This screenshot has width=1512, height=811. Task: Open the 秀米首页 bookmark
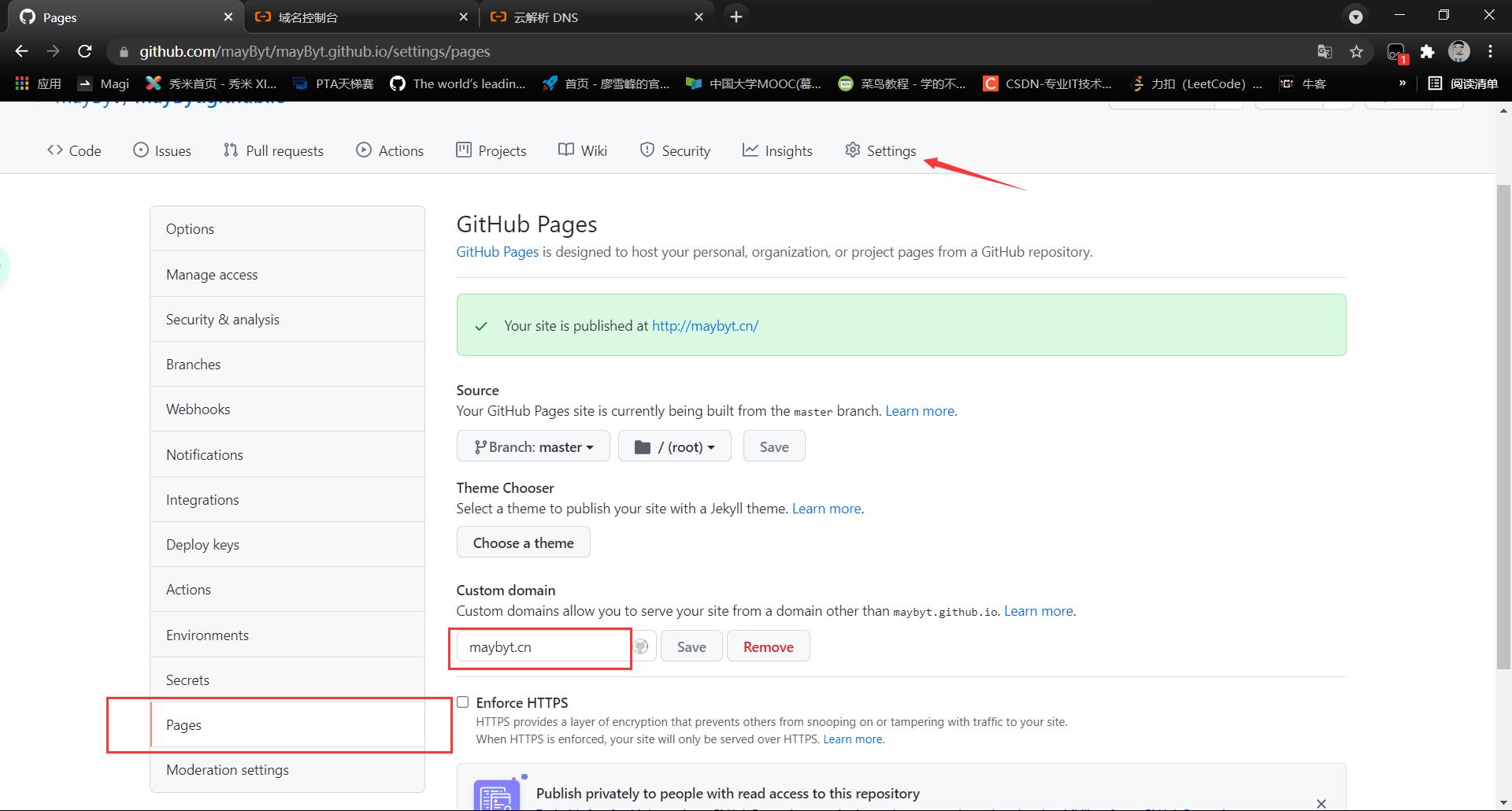pos(211,83)
